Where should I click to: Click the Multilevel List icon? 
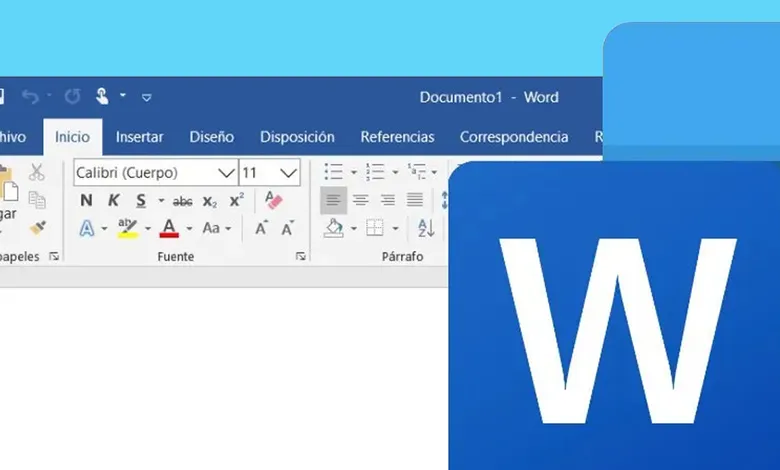point(416,172)
